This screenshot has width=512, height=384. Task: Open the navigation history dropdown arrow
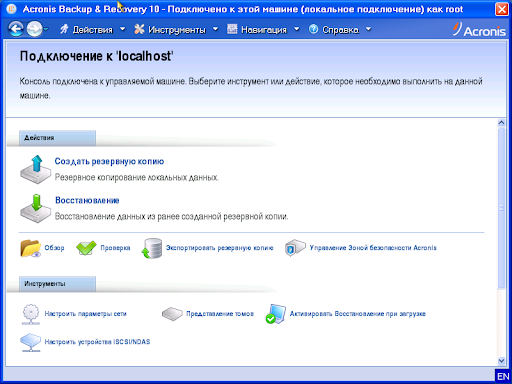coord(46,29)
